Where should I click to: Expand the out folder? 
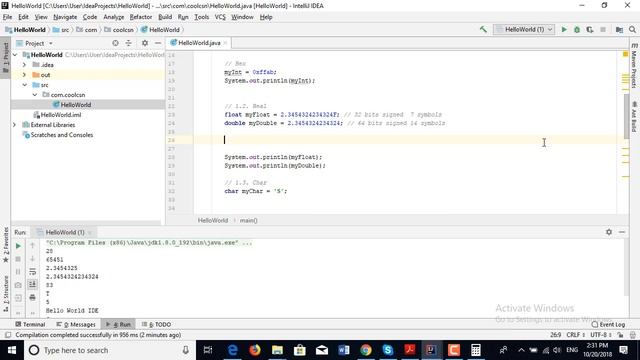point(24,75)
